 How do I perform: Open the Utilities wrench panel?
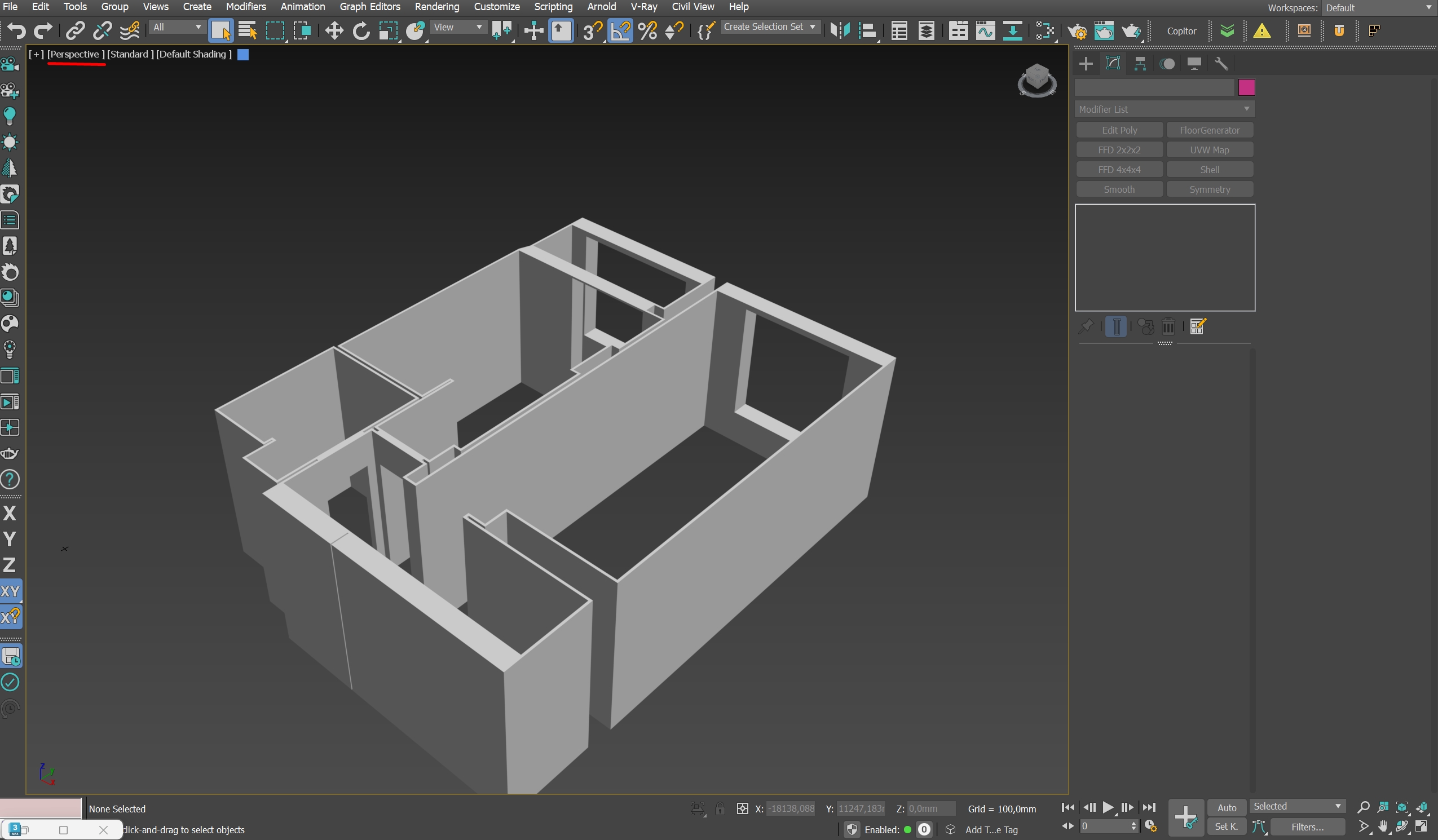click(x=1221, y=63)
